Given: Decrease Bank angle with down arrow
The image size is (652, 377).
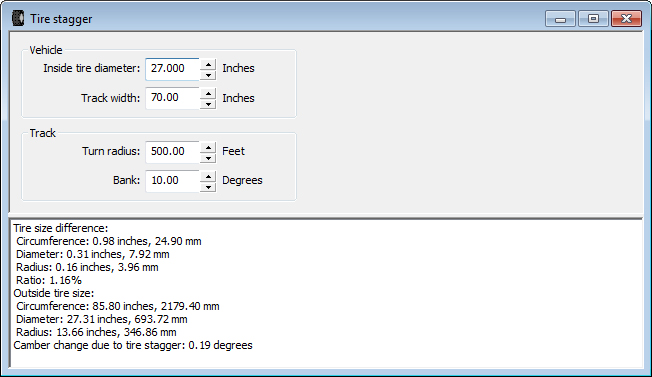Looking at the screenshot, I should [x=208, y=187].
